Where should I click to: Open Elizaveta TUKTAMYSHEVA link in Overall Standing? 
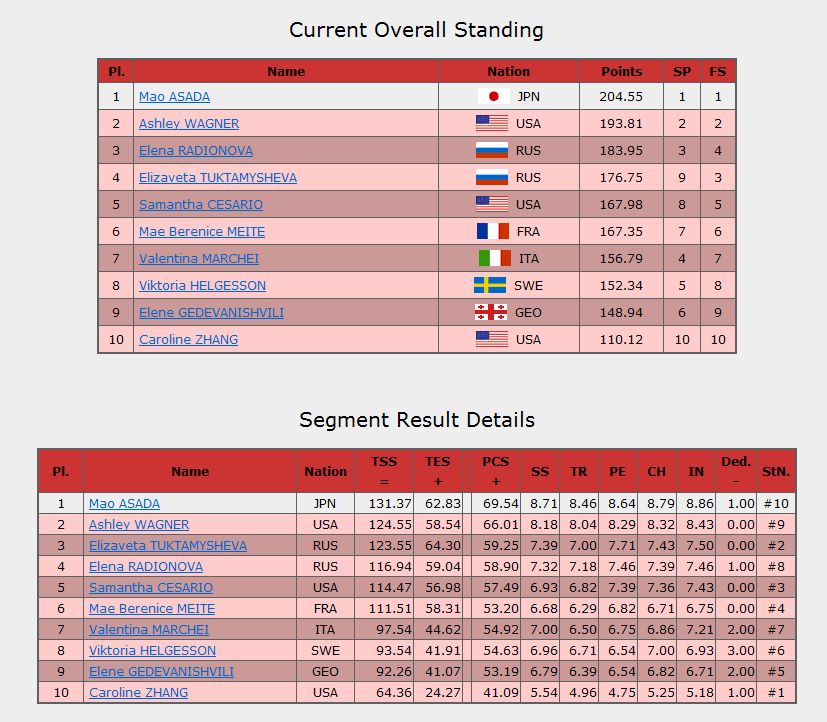[217, 178]
